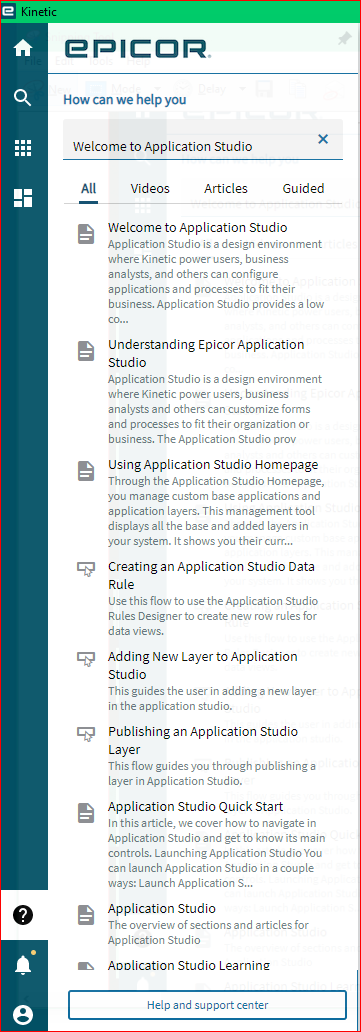Click Help and support center button
The image size is (361, 1032).
tap(208, 1005)
